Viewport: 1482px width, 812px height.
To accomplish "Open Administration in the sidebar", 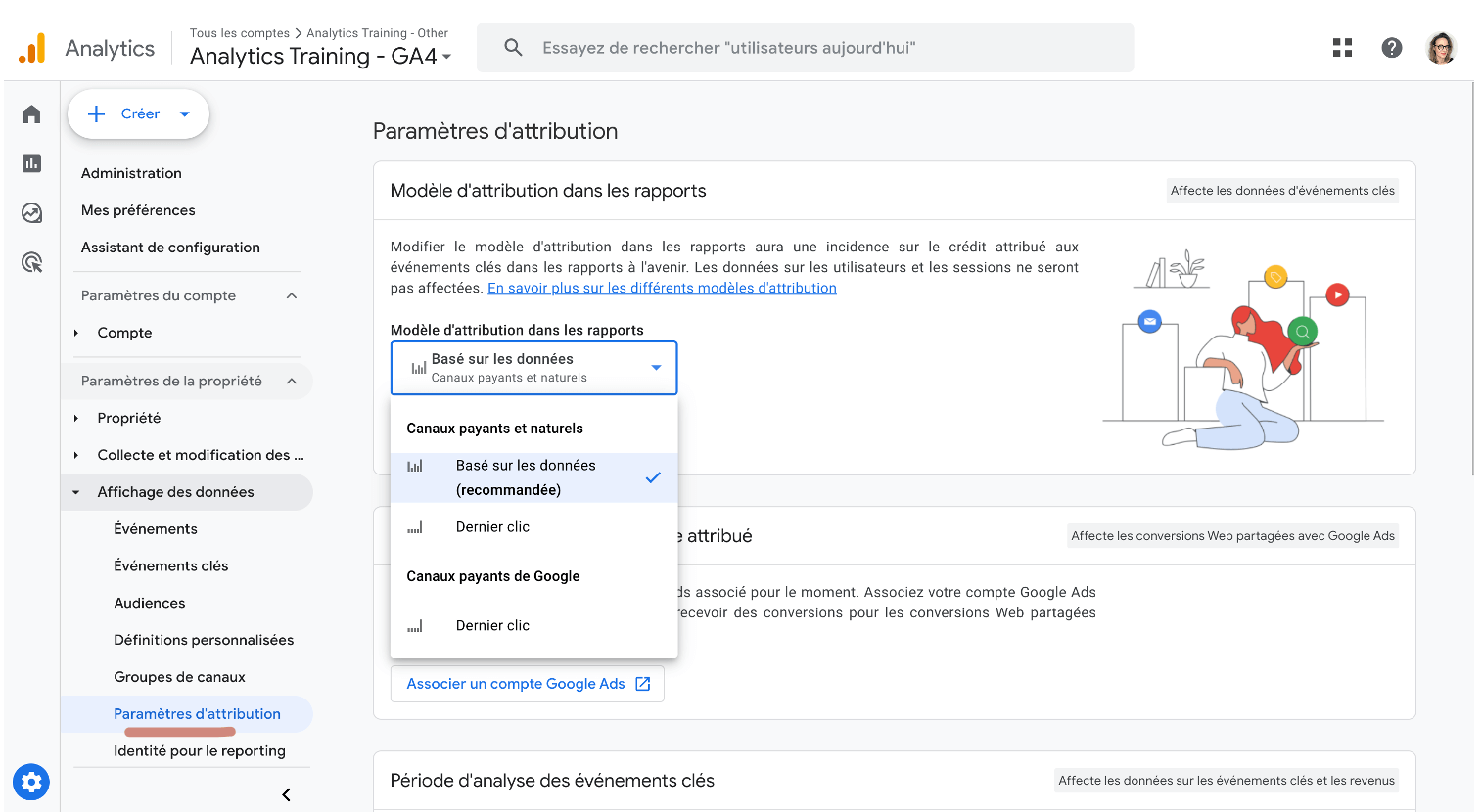I will [131, 173].
